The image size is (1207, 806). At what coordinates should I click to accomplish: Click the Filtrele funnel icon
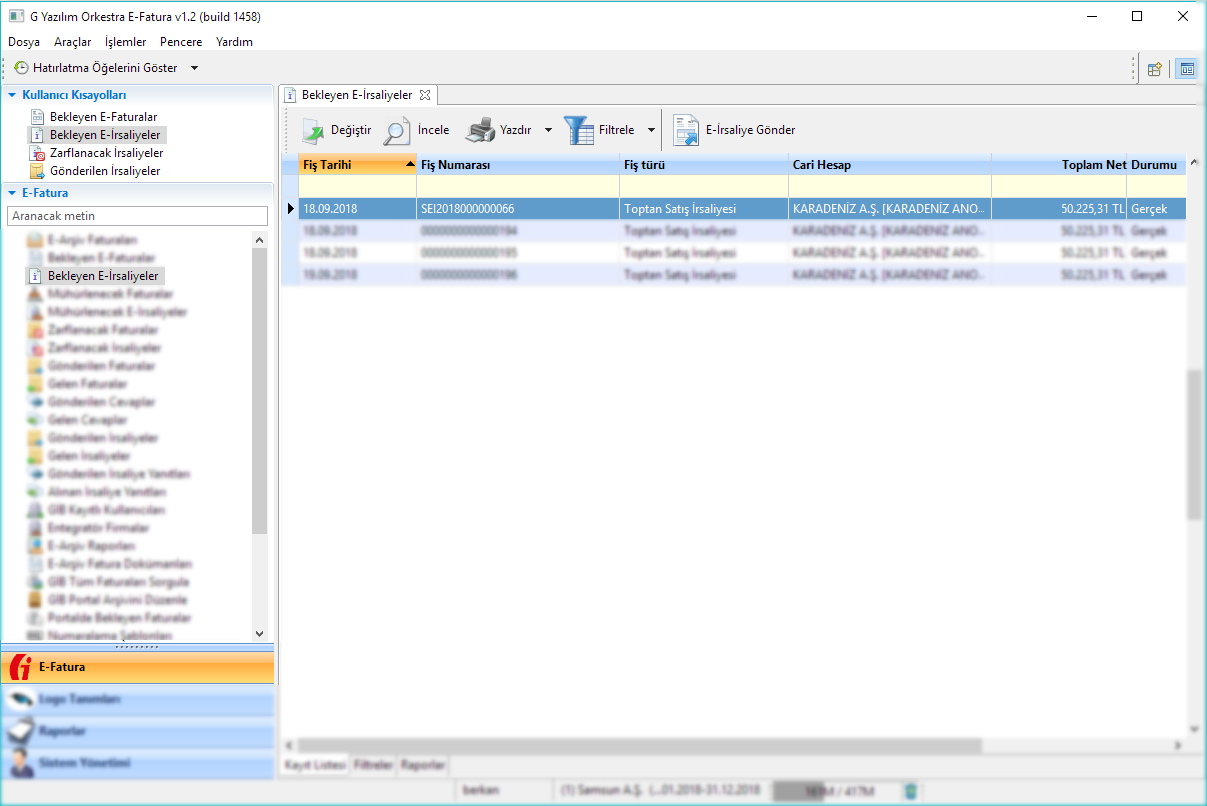pos(578,131)
